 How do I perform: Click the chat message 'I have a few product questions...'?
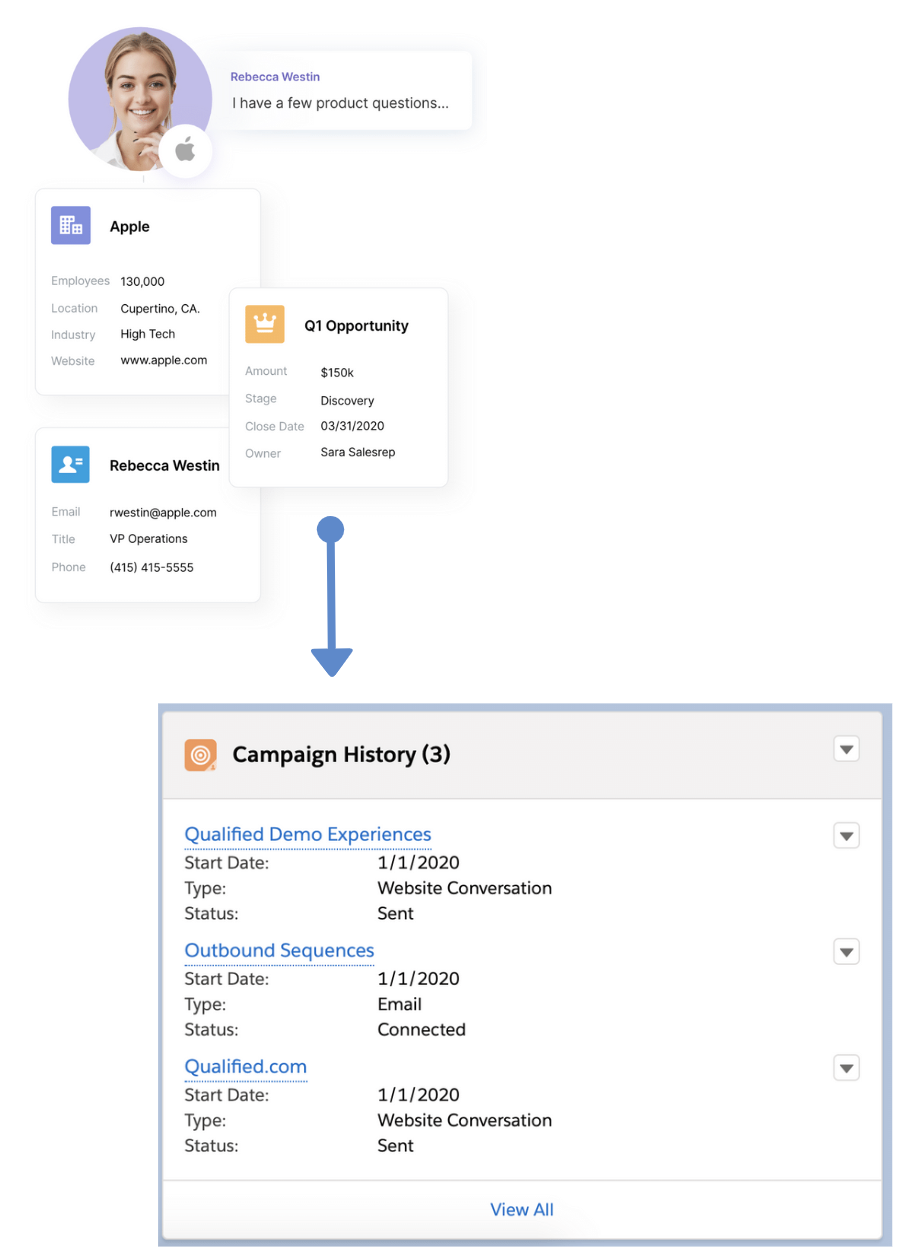(x=340, y=103)
